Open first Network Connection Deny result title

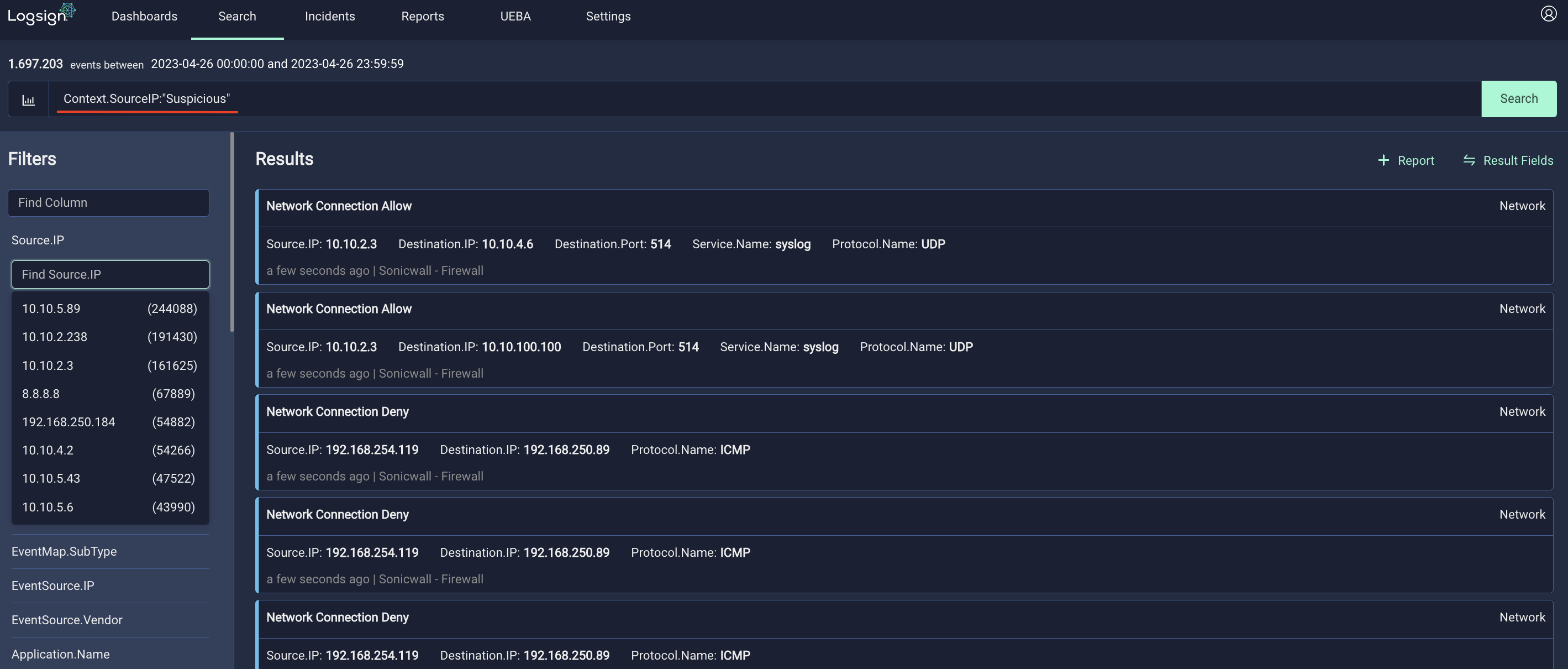click(338, 412)
